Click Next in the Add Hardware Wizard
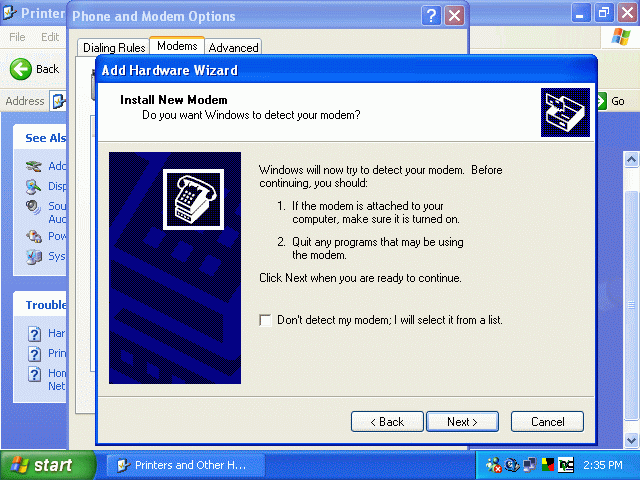The height and width of the screenshot is (480, 640). 462,422
